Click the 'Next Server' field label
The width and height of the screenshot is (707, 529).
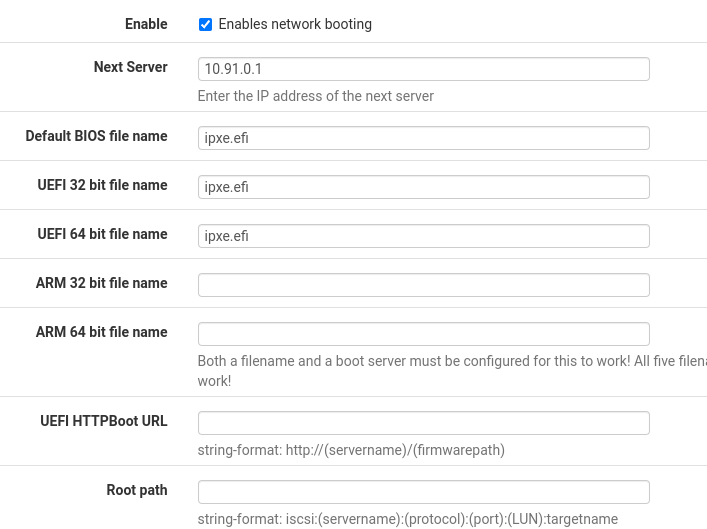tap(130, 67)
